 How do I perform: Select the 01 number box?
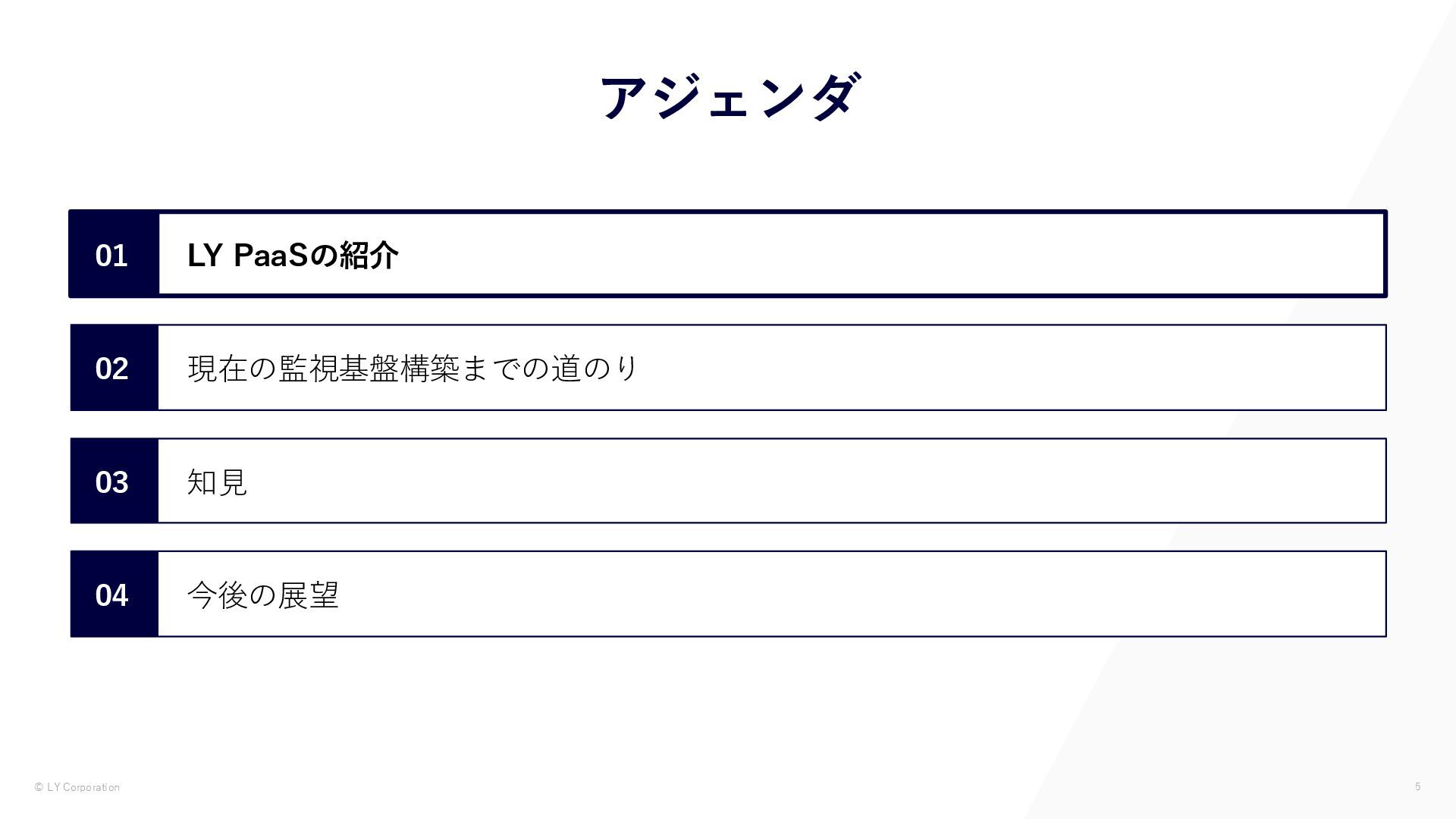pyautogui.click(x=114, y=254)
